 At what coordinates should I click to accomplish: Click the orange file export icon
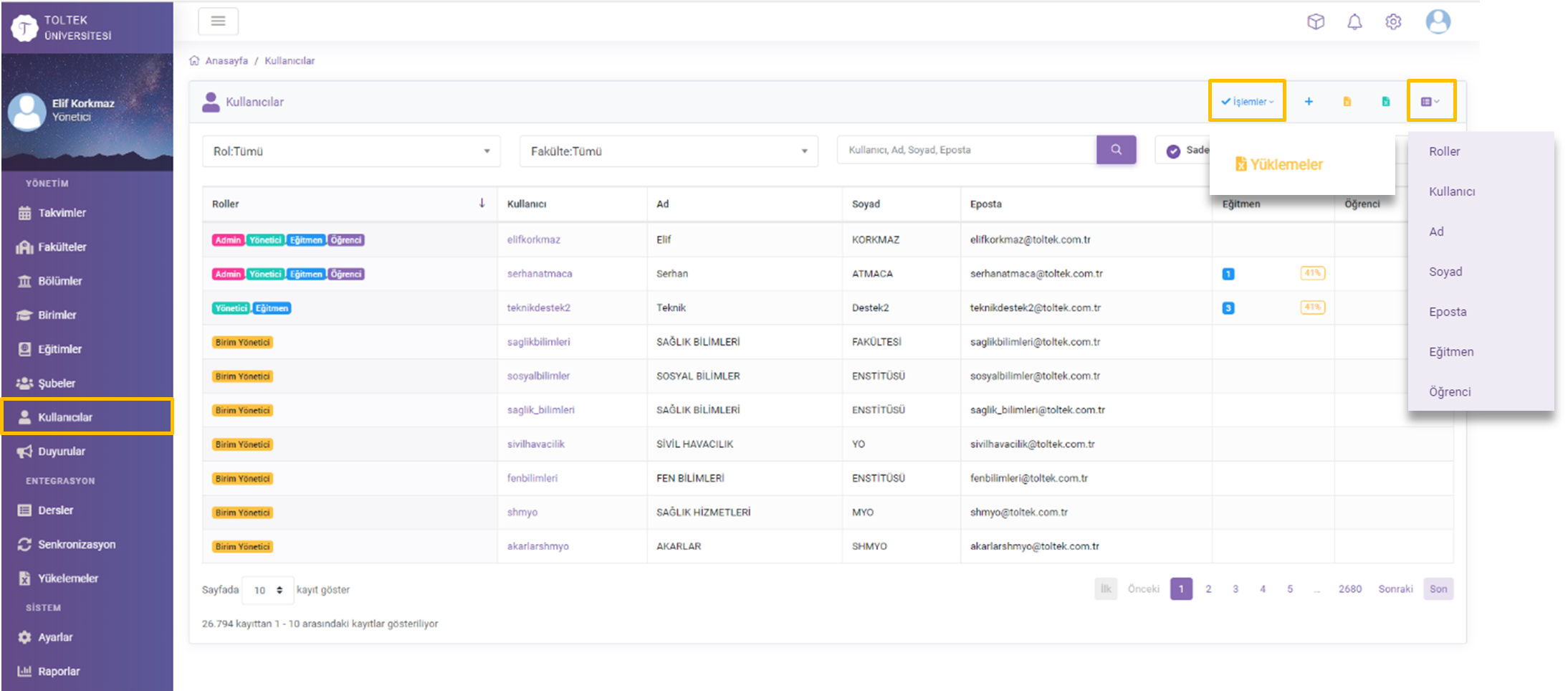1347,102
